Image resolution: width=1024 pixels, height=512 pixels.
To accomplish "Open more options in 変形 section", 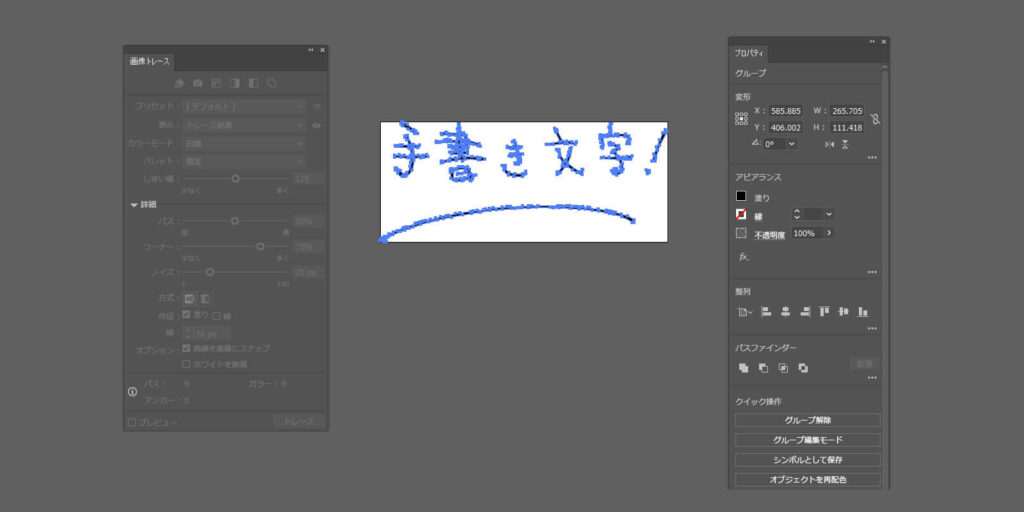I will point(872,158).
